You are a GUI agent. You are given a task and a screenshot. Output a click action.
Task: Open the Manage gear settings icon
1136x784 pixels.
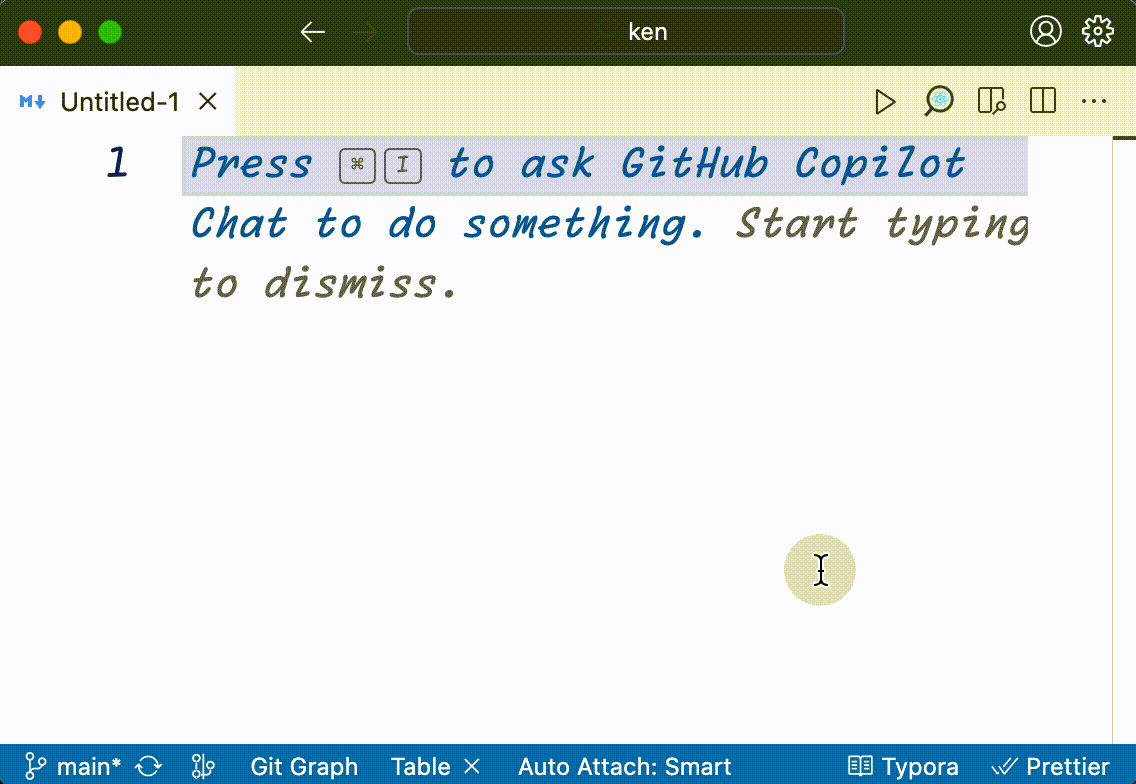(1098, 31)
